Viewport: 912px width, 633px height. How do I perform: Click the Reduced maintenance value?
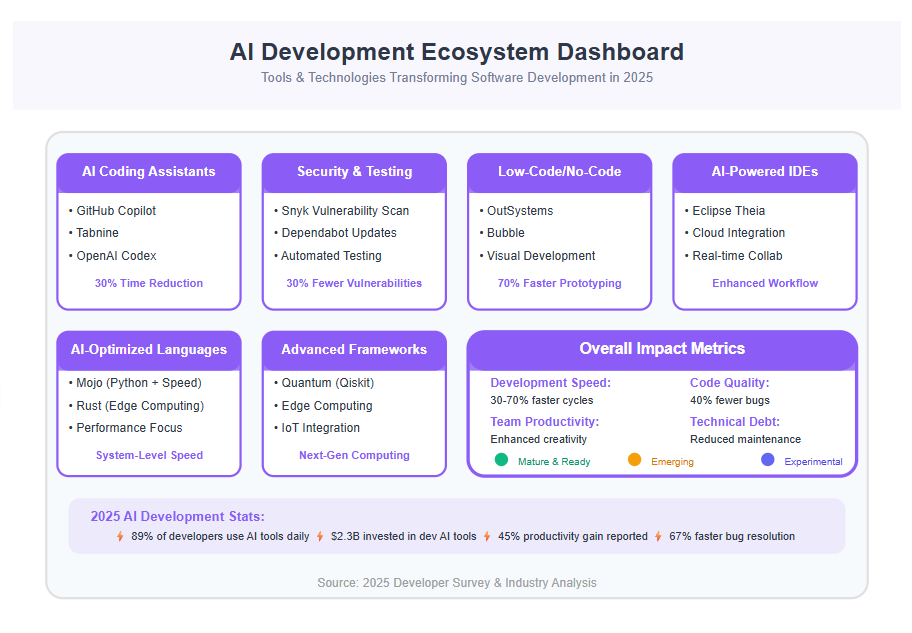point(745,439)
